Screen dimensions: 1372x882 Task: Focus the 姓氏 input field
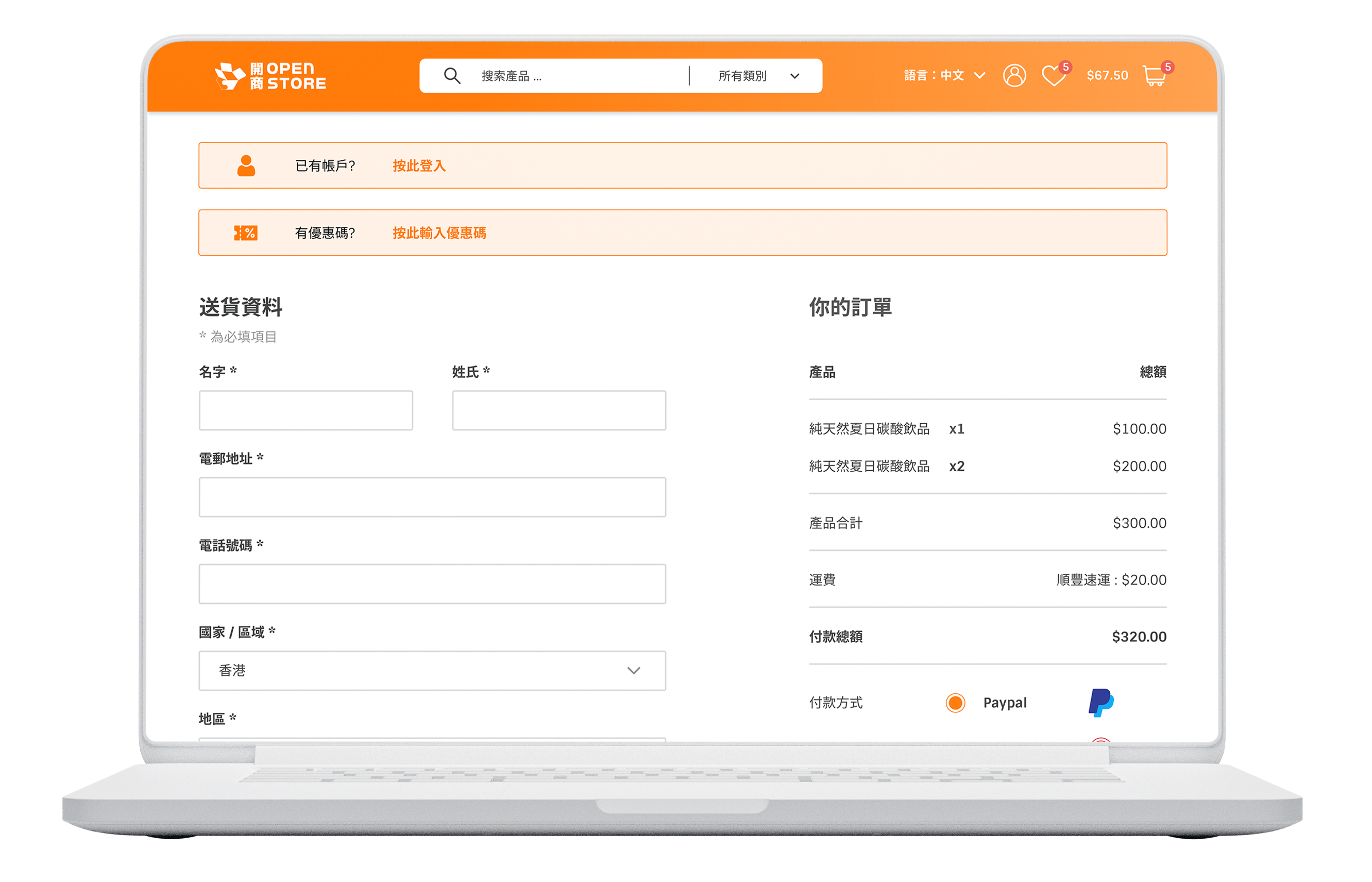[x=558, y=411]
